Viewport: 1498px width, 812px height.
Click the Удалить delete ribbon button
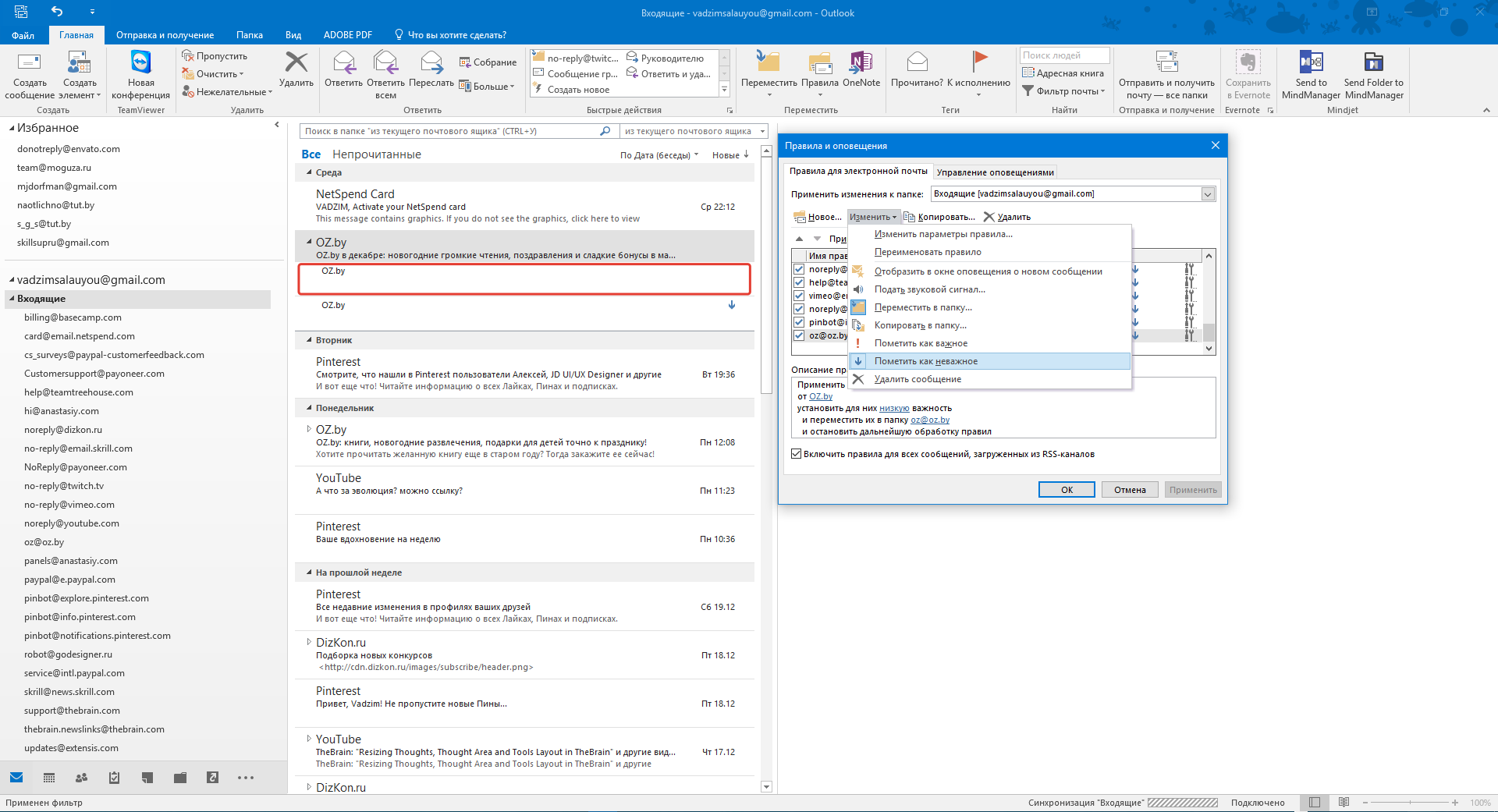coord(296,69)
